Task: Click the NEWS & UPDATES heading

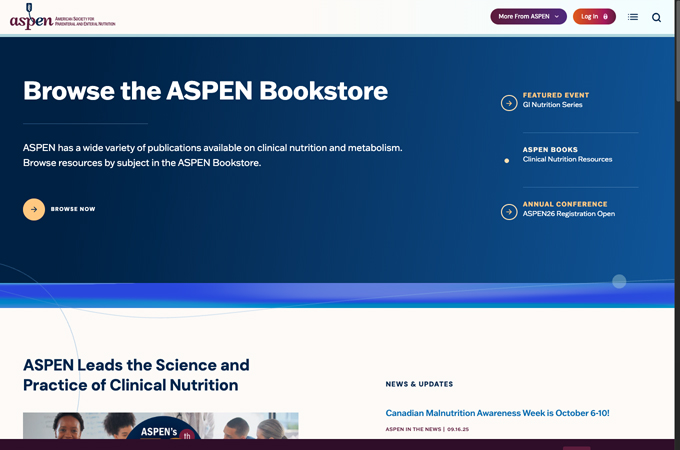Action: tap(419, 384)
